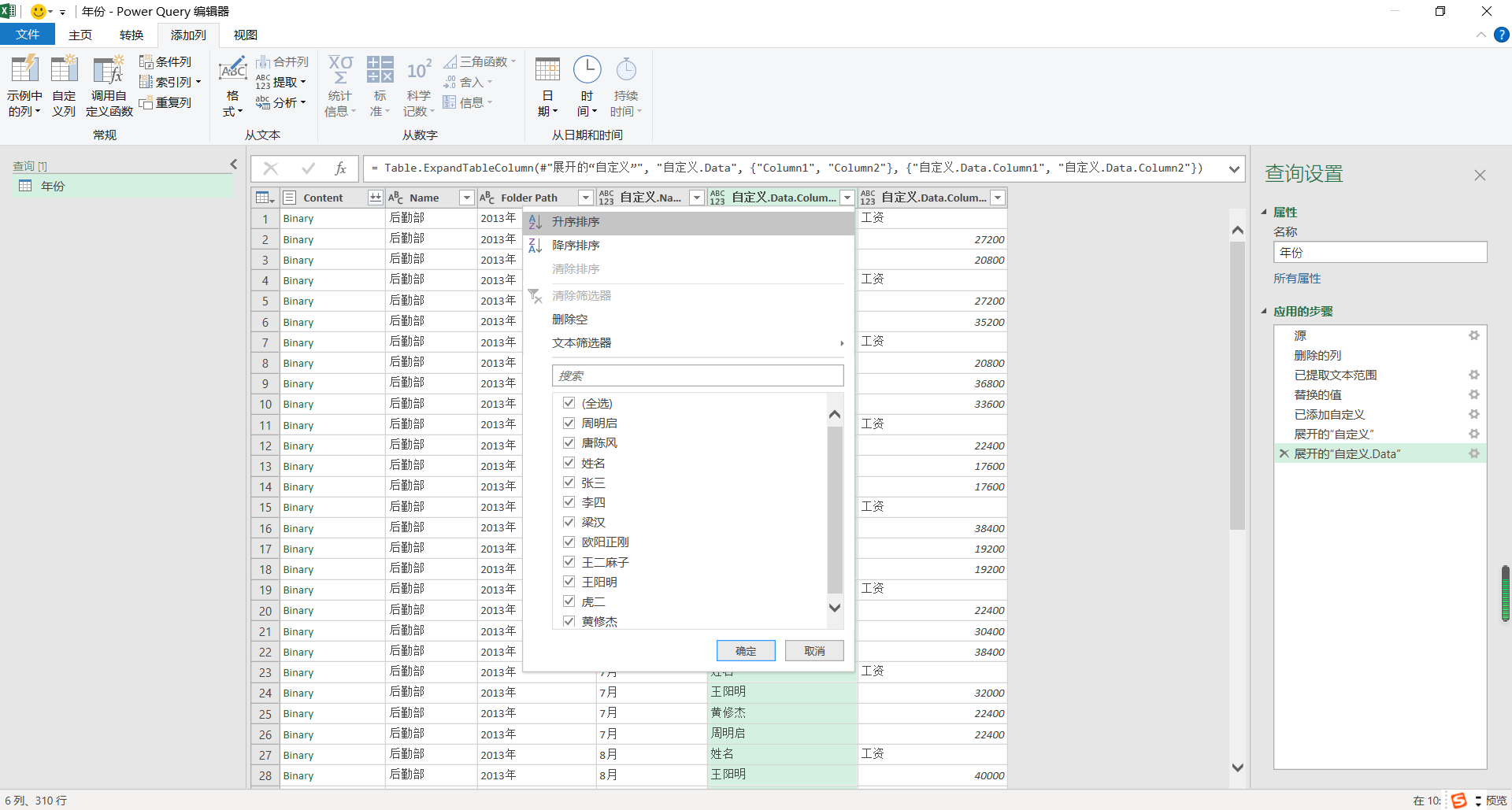This screenshot has height=810, width=1512.
Task: Open the 日期 (Date) tool
Action: point(547,87)
